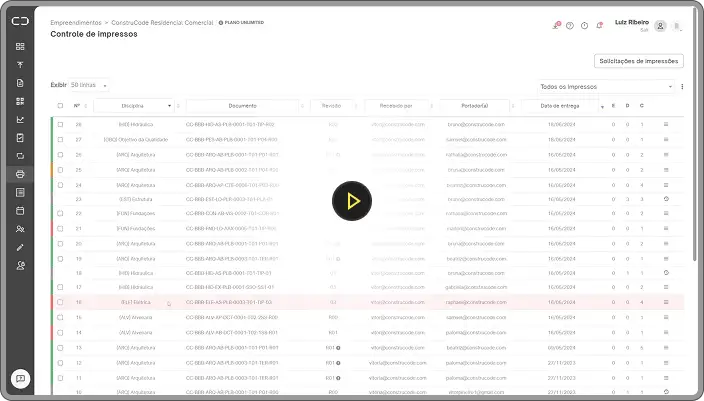Click the notifications bell icon
The height and width of the screenshot is (401, 704).
pos(598,26)
